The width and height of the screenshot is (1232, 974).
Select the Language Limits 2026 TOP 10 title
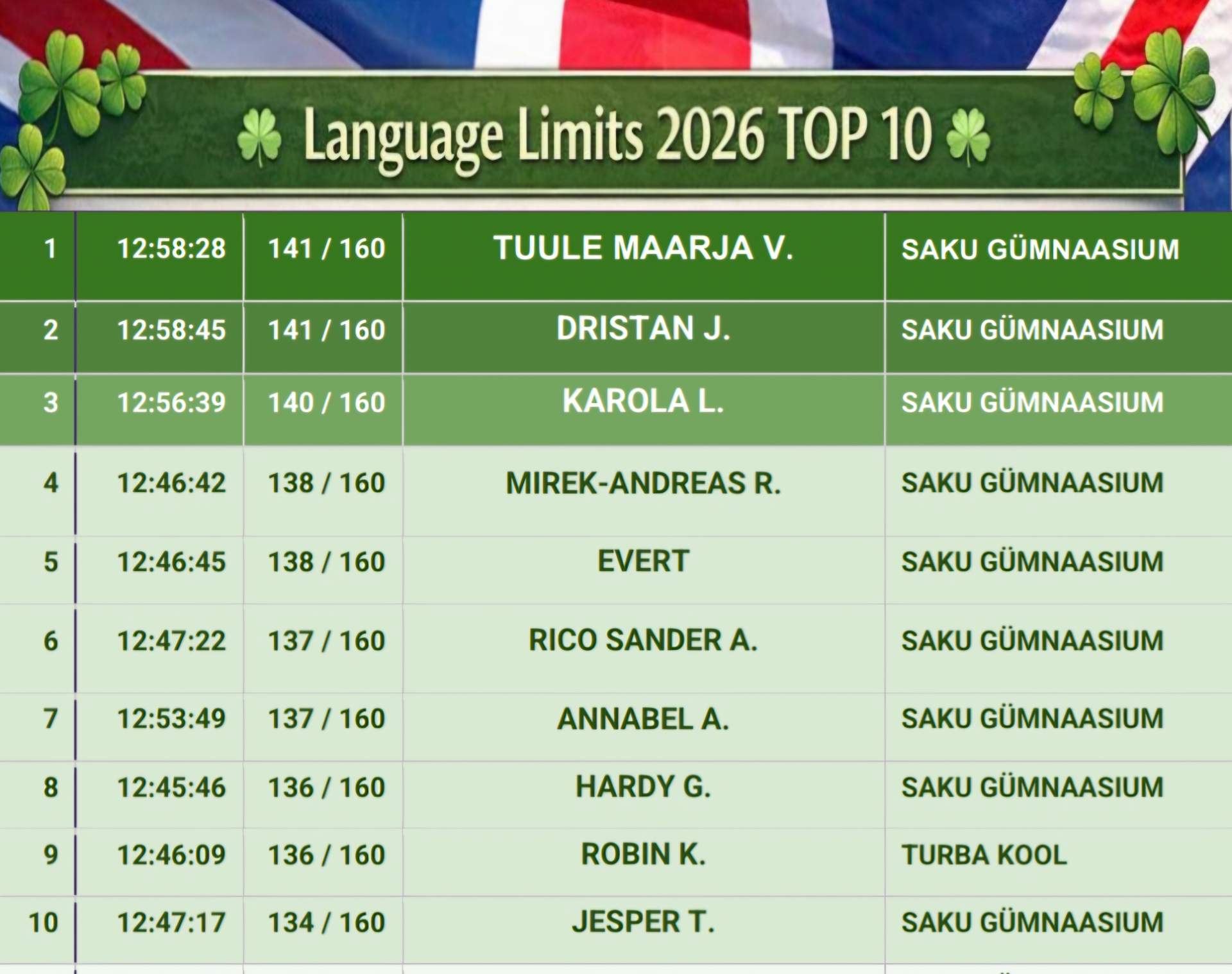(617, 135)
